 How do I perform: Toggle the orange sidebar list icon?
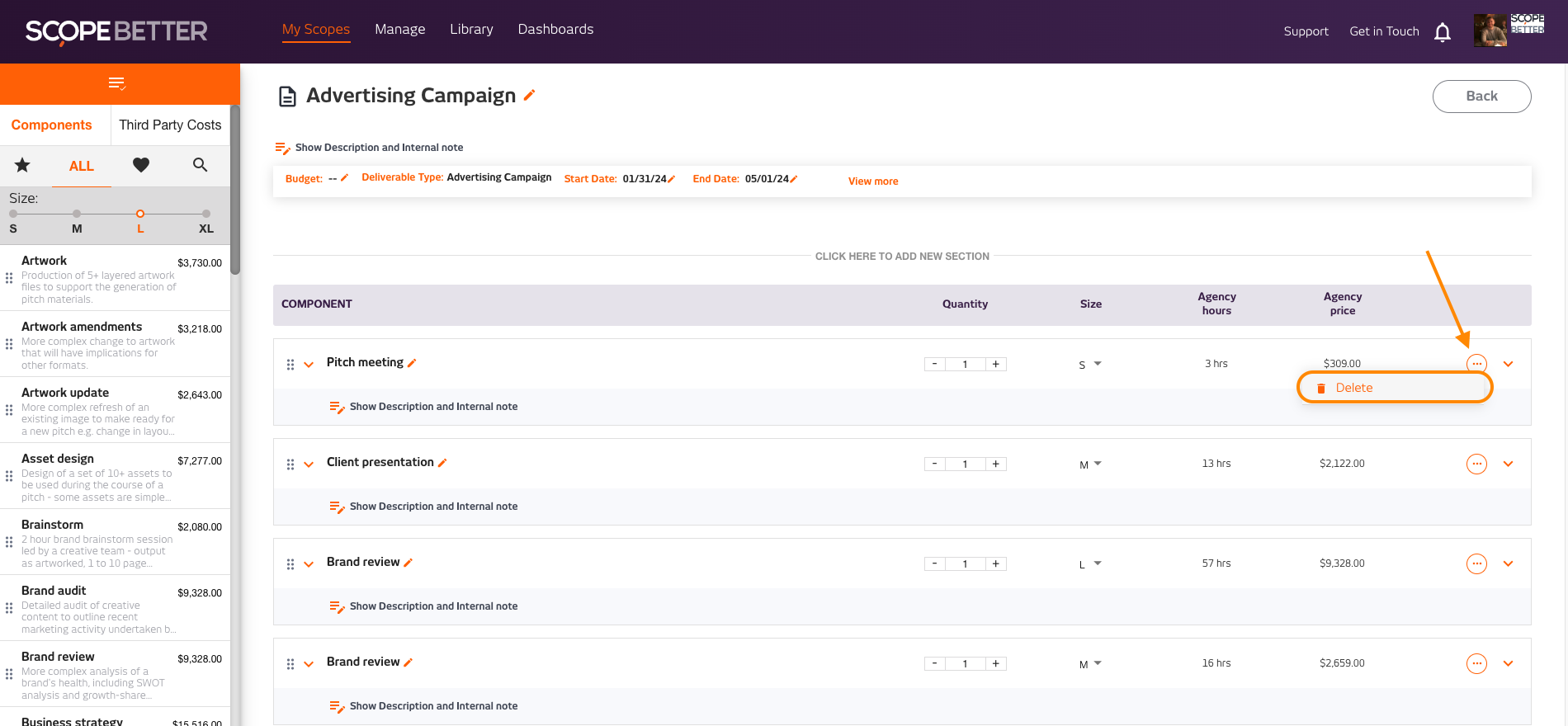[117, 83]
